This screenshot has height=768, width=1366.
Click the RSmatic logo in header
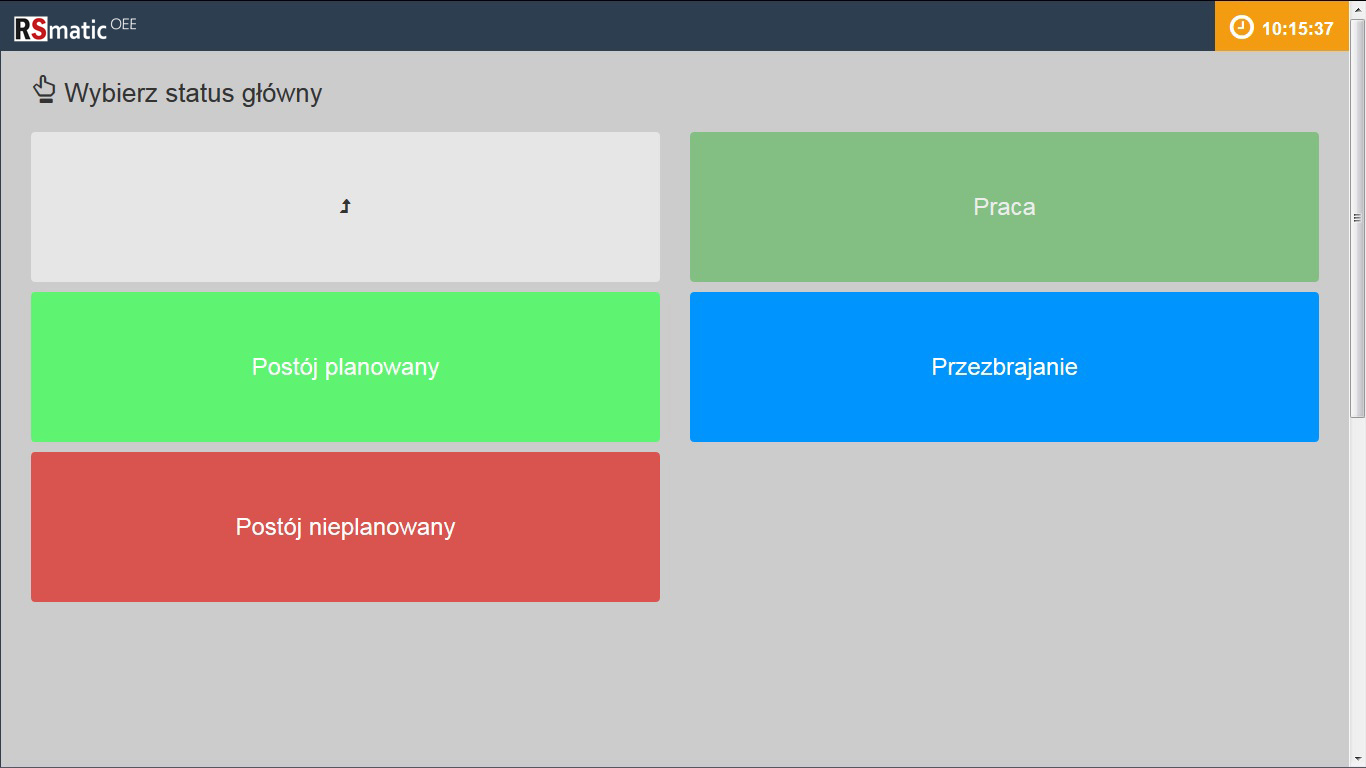point(61,29)
